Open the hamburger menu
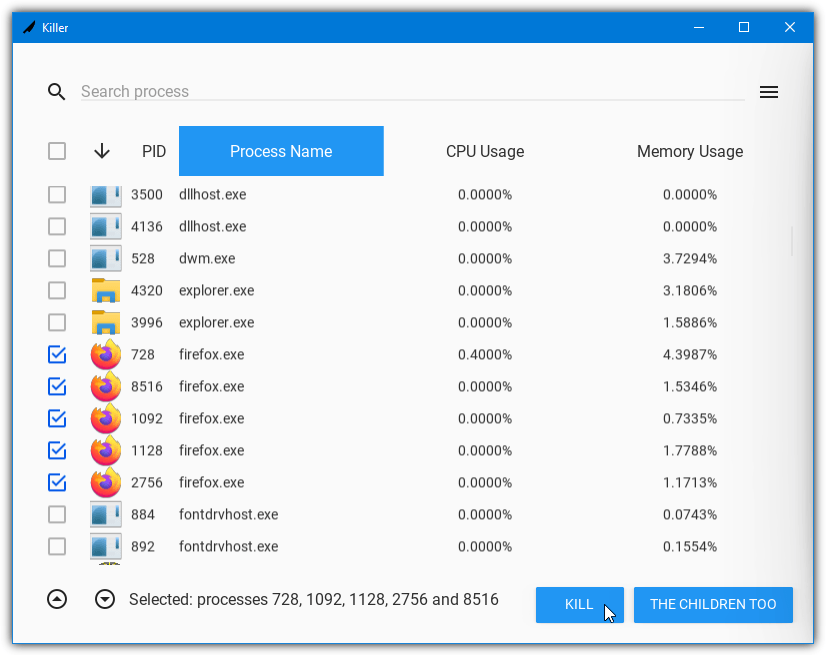The image size is (826, 655). 769,92
